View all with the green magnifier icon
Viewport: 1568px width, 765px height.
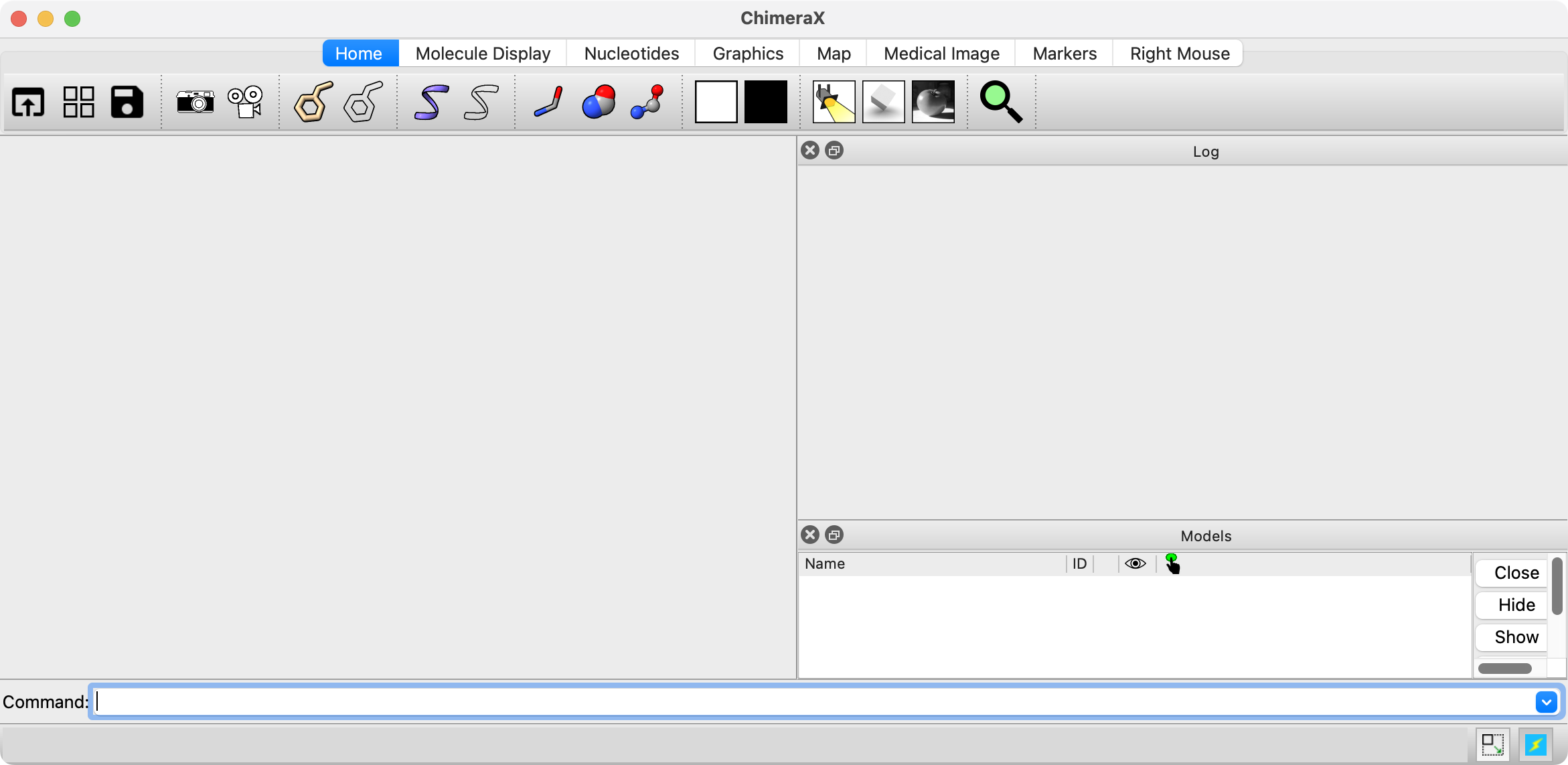pyautogui.click(x=1000, y=102)
